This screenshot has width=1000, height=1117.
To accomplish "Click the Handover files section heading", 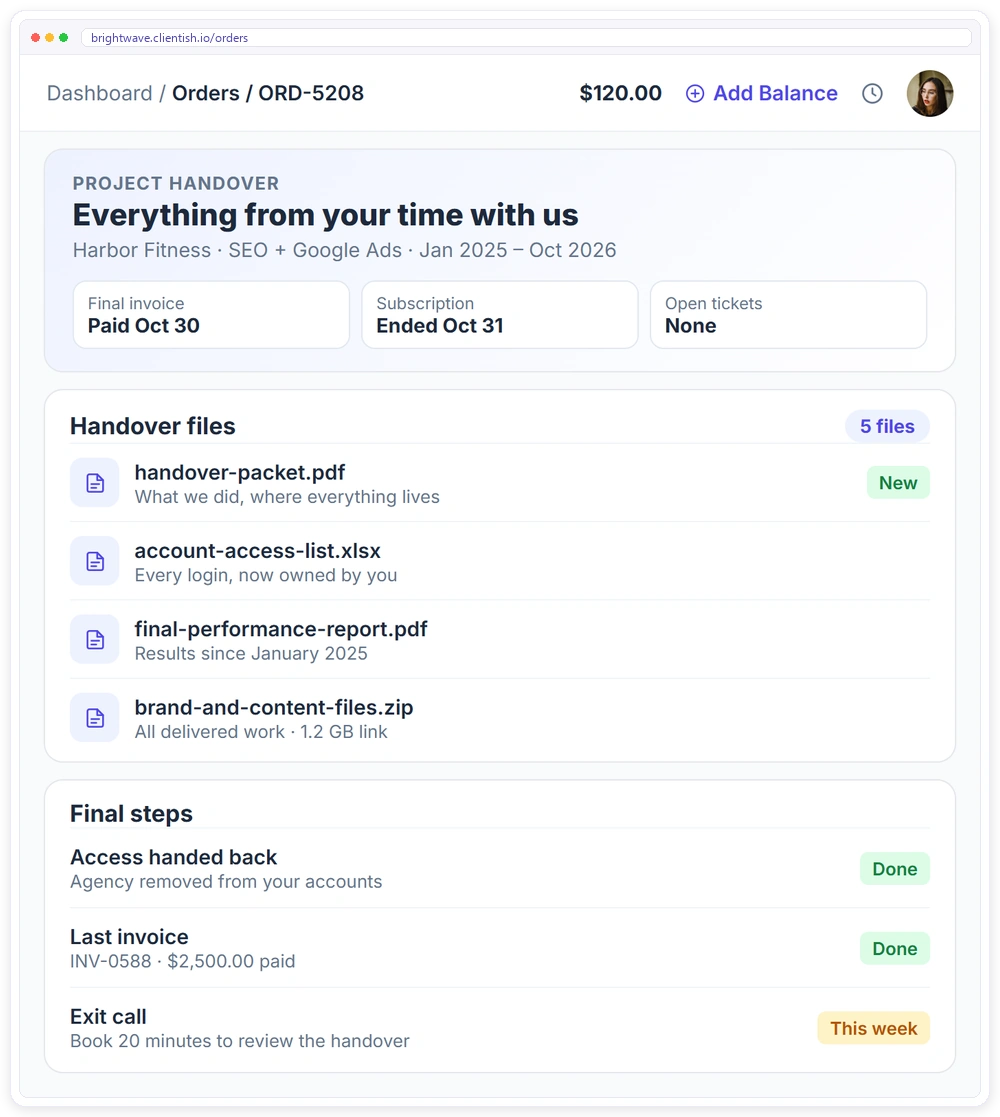I will point(152,426).
